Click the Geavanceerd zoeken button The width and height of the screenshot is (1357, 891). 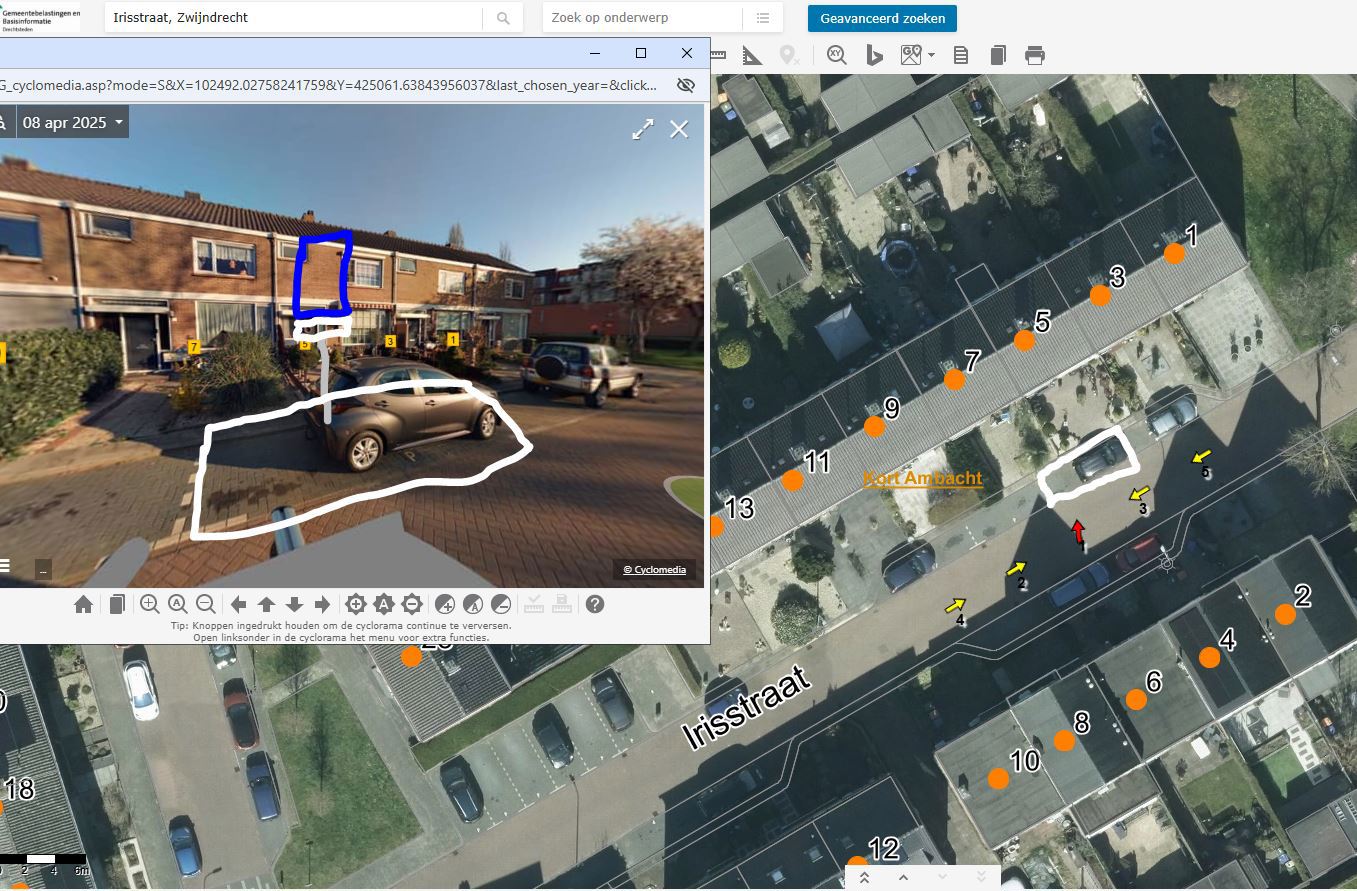(x=882, y=18)
